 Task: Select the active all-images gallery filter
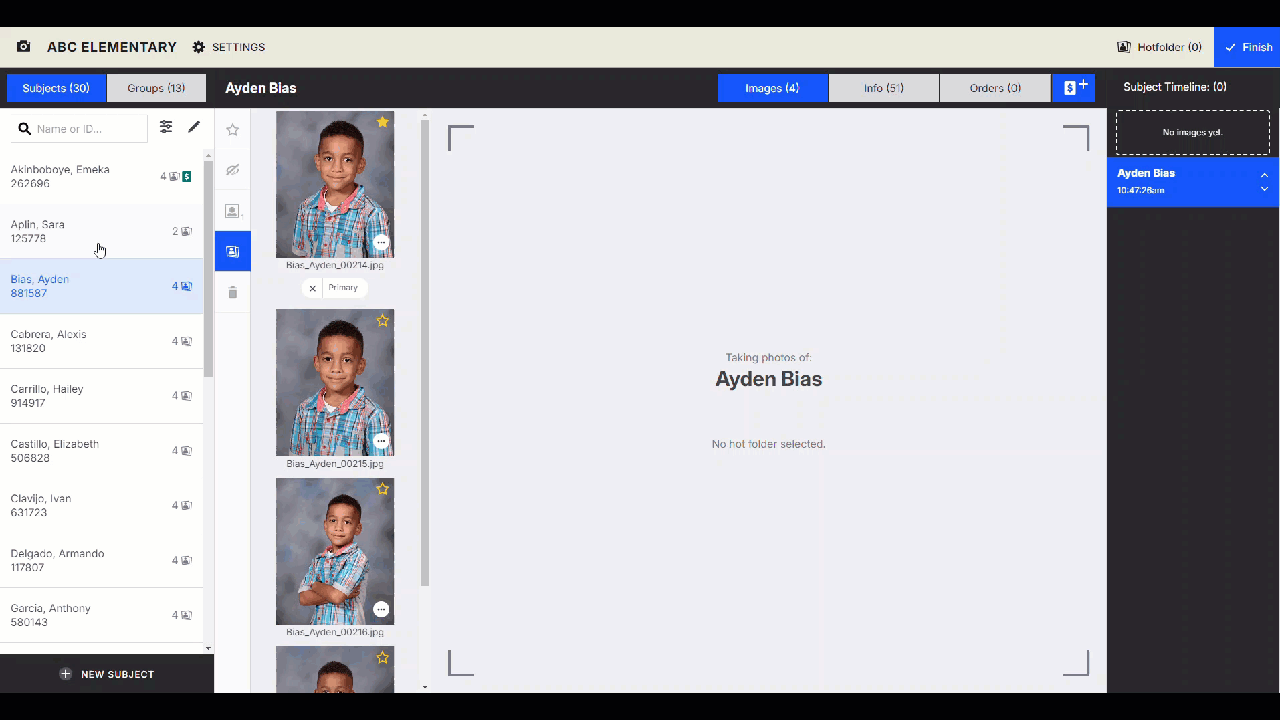pyautogui.click(x=233, y=251)
